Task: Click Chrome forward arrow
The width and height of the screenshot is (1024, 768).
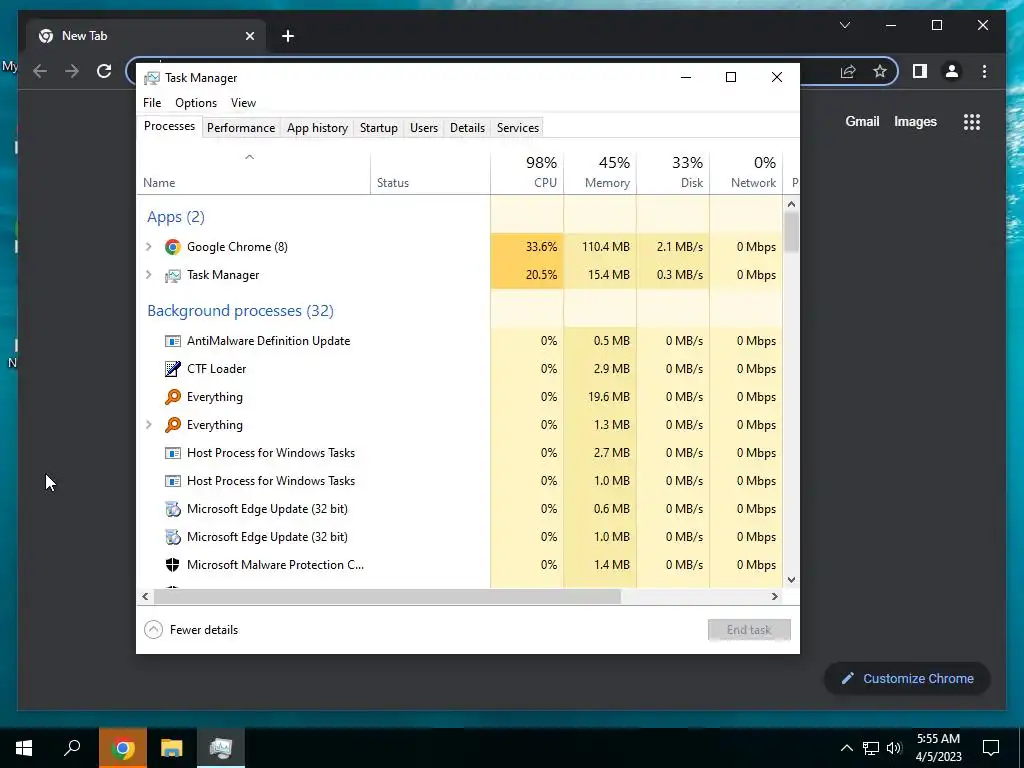Action: tap(72, 71)
